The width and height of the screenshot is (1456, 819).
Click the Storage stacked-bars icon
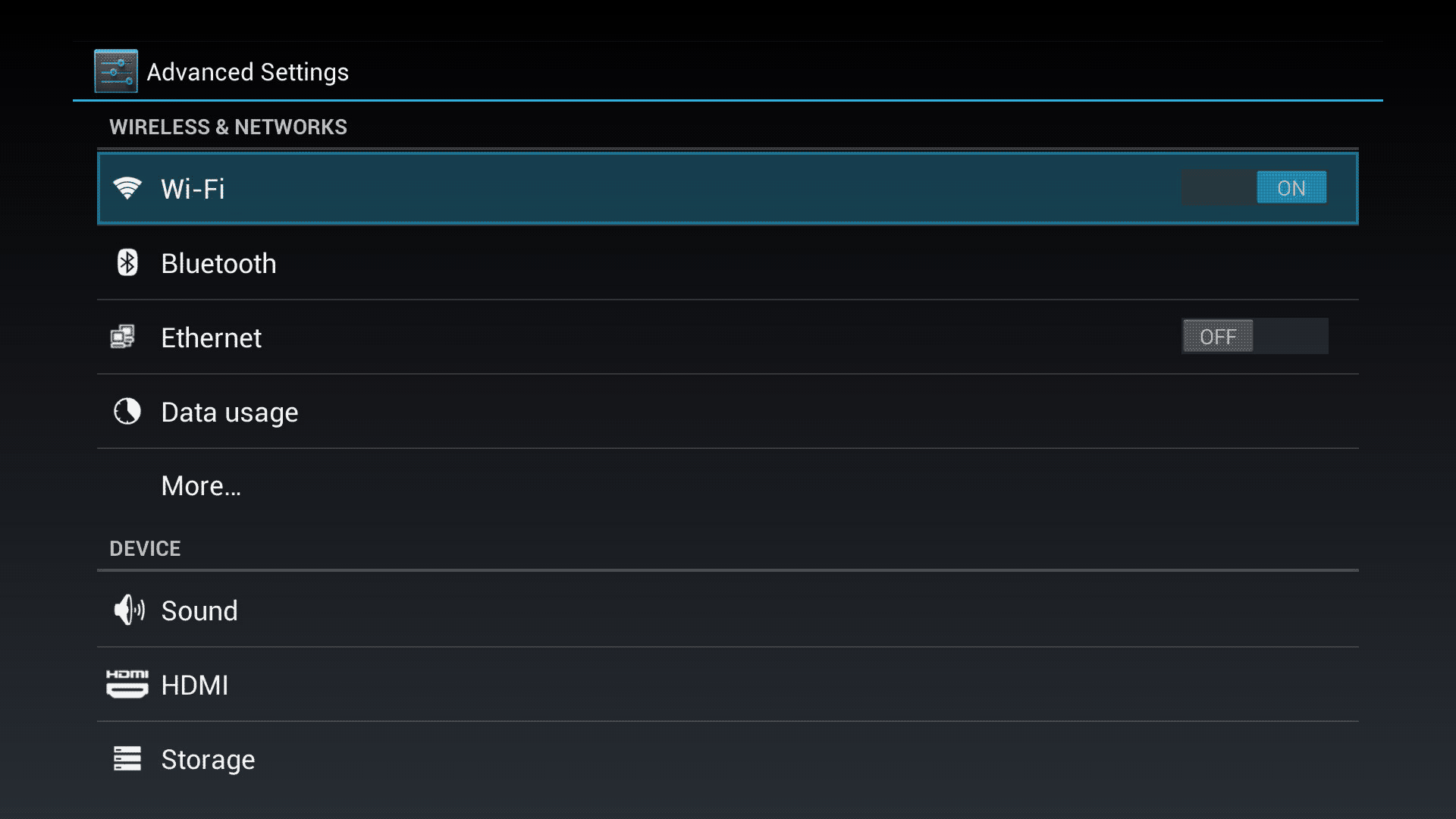click(127, 758)
